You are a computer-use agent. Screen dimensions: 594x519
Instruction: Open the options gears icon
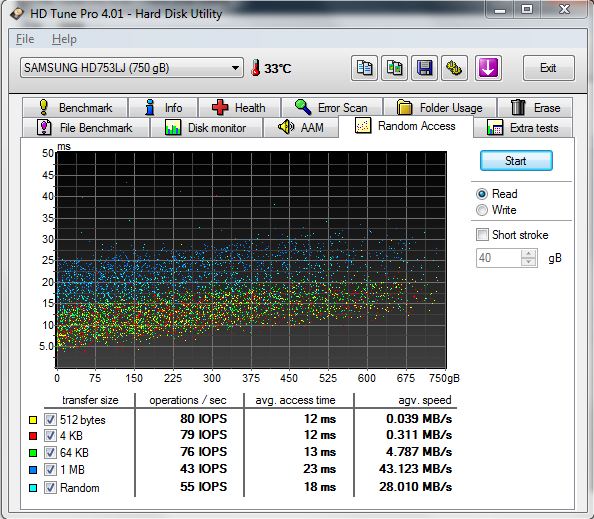[454, 68]
